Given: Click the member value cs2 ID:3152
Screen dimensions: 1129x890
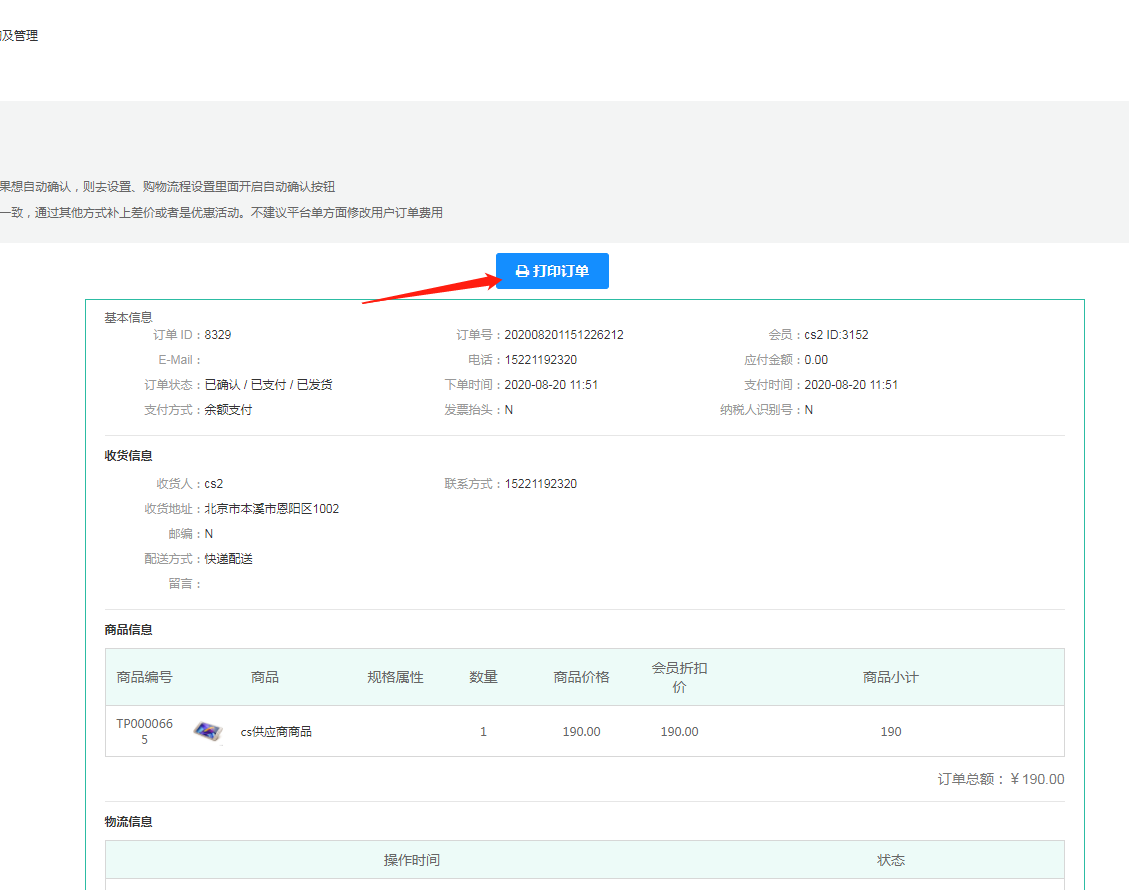Looking at the screenshot, I should pos(836,335).
